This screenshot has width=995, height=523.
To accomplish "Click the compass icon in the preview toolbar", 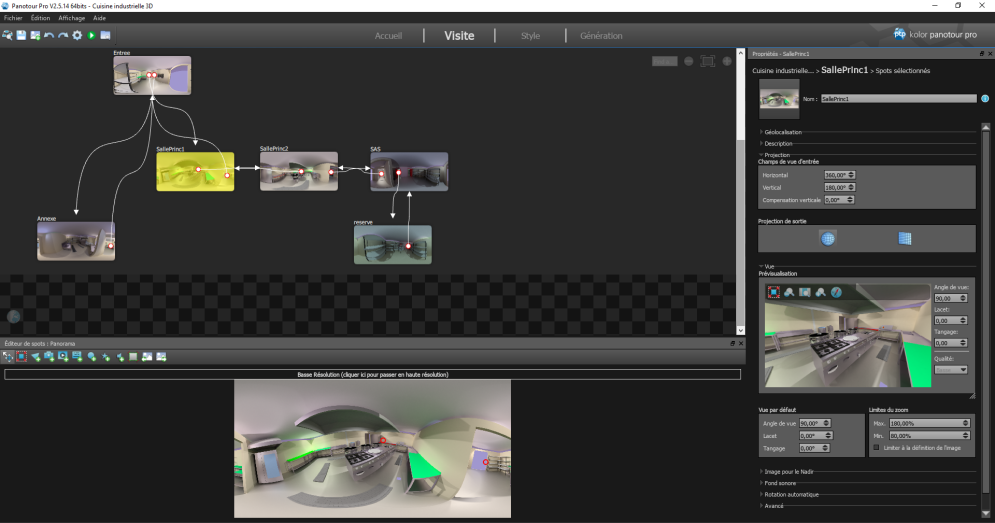I will click(x=836, y=292).
